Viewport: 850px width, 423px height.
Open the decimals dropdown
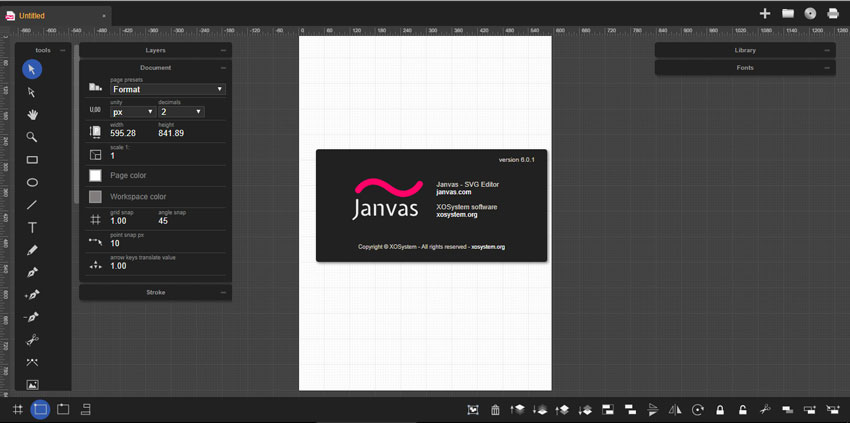tap(181, 112)
